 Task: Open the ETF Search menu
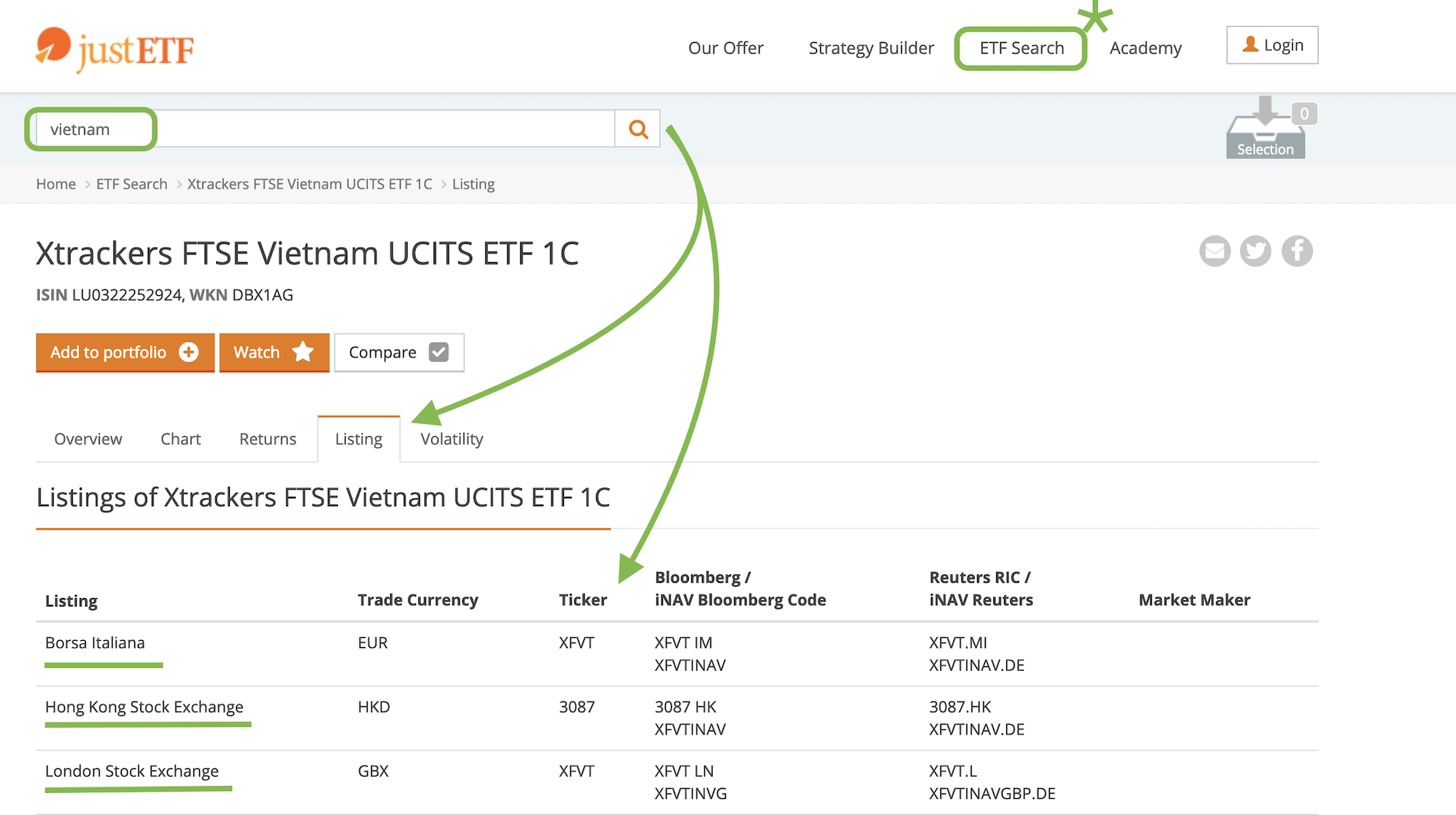click(1021, 48)
